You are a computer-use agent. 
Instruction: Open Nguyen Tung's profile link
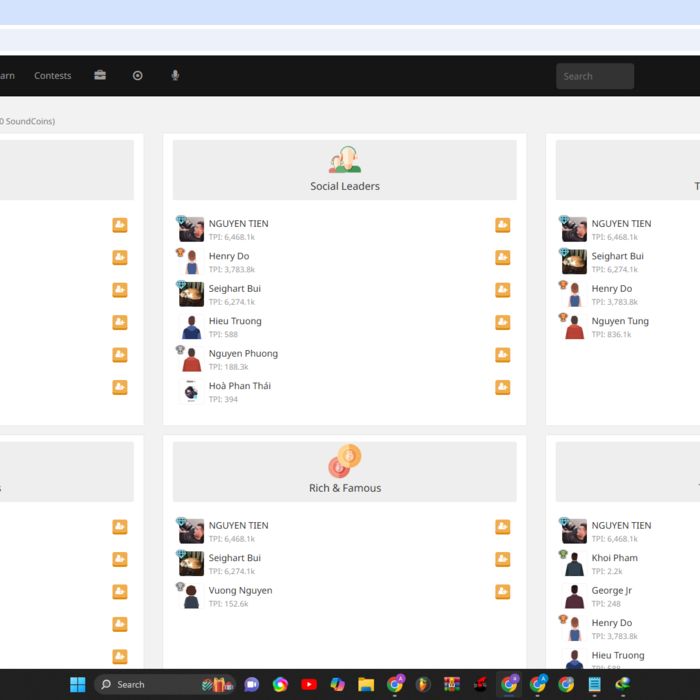619,321
